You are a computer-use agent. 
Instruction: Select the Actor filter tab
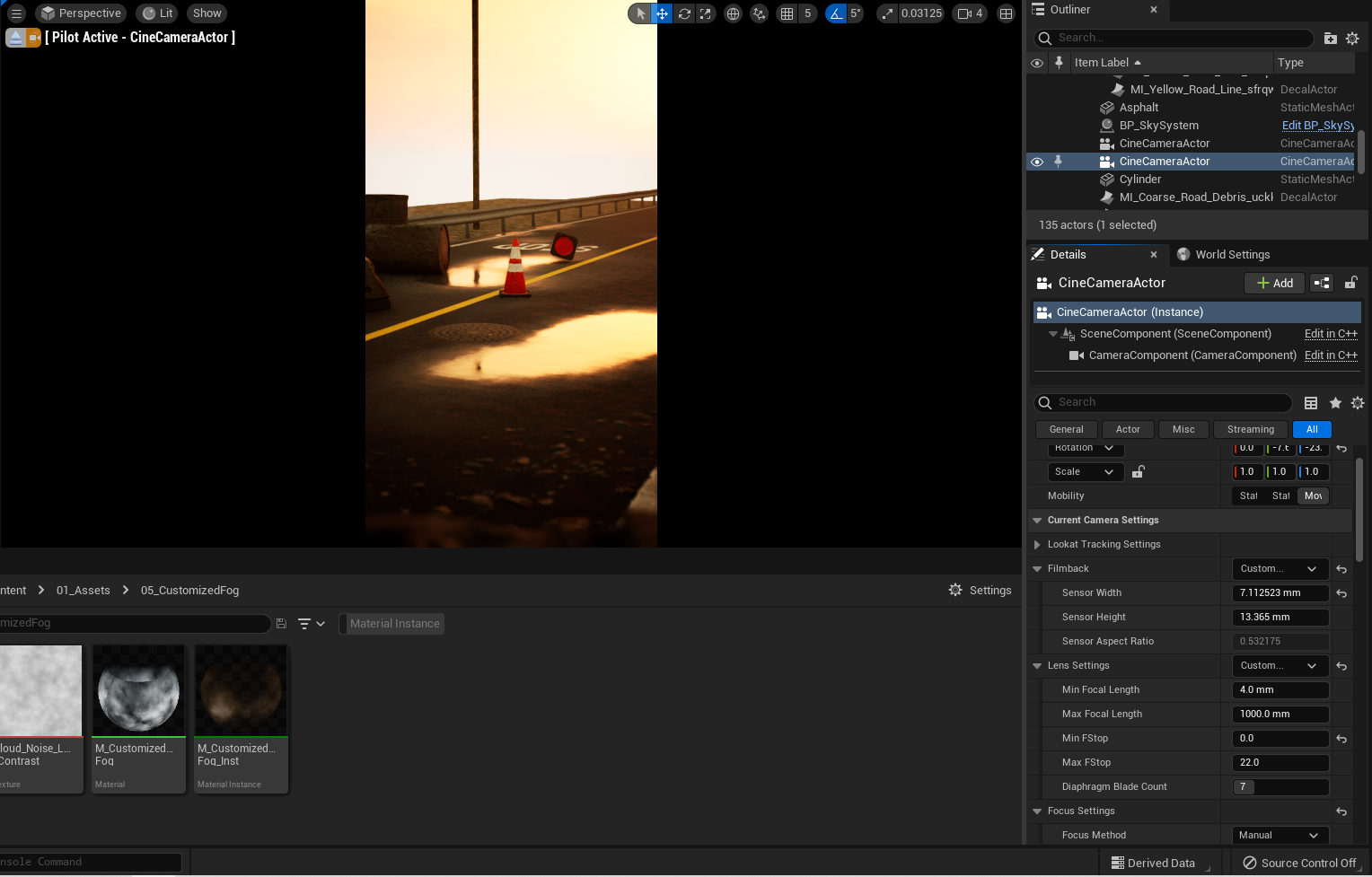click(x=1128, y=429)
